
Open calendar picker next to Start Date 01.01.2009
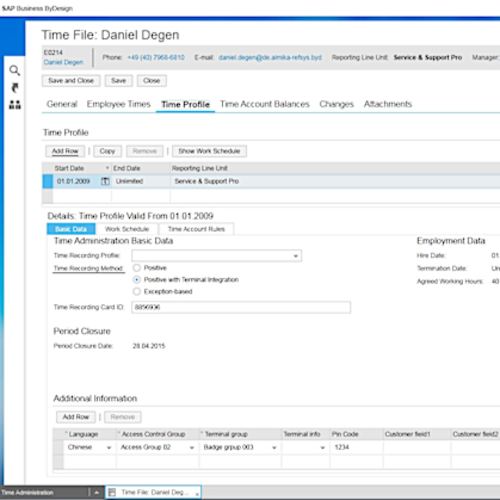point(105,181)
